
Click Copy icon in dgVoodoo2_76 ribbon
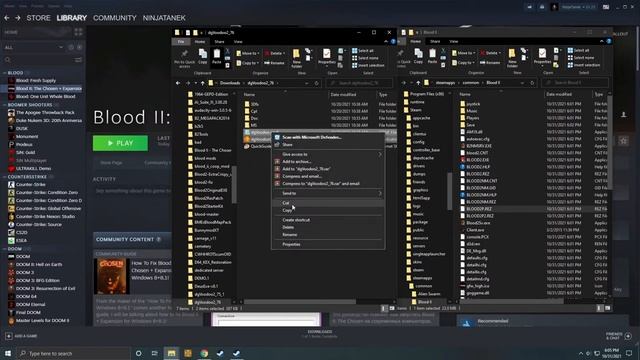(203, 57)
